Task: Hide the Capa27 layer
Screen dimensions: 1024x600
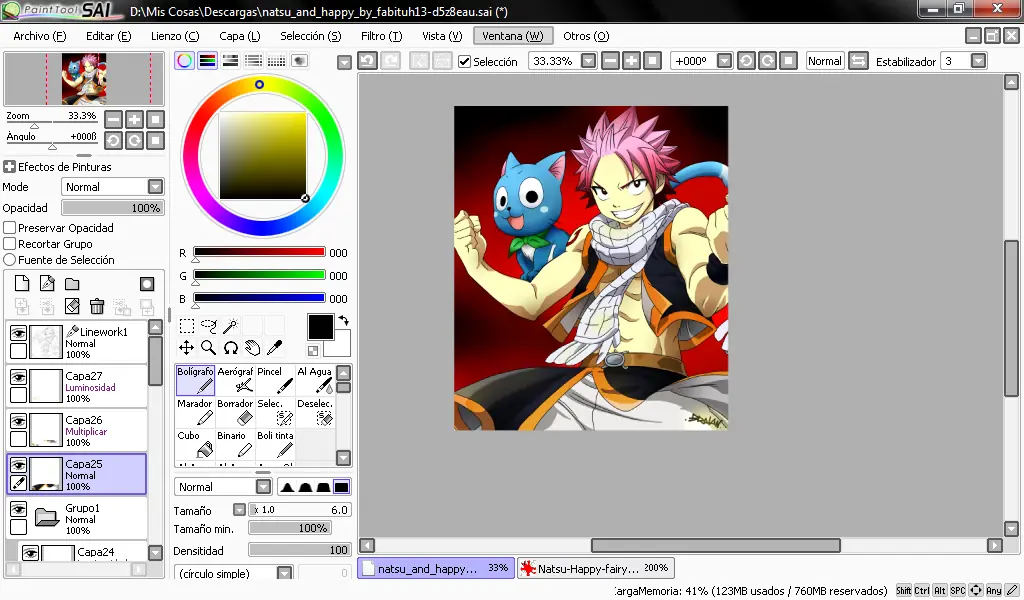Action: point(18,377)
